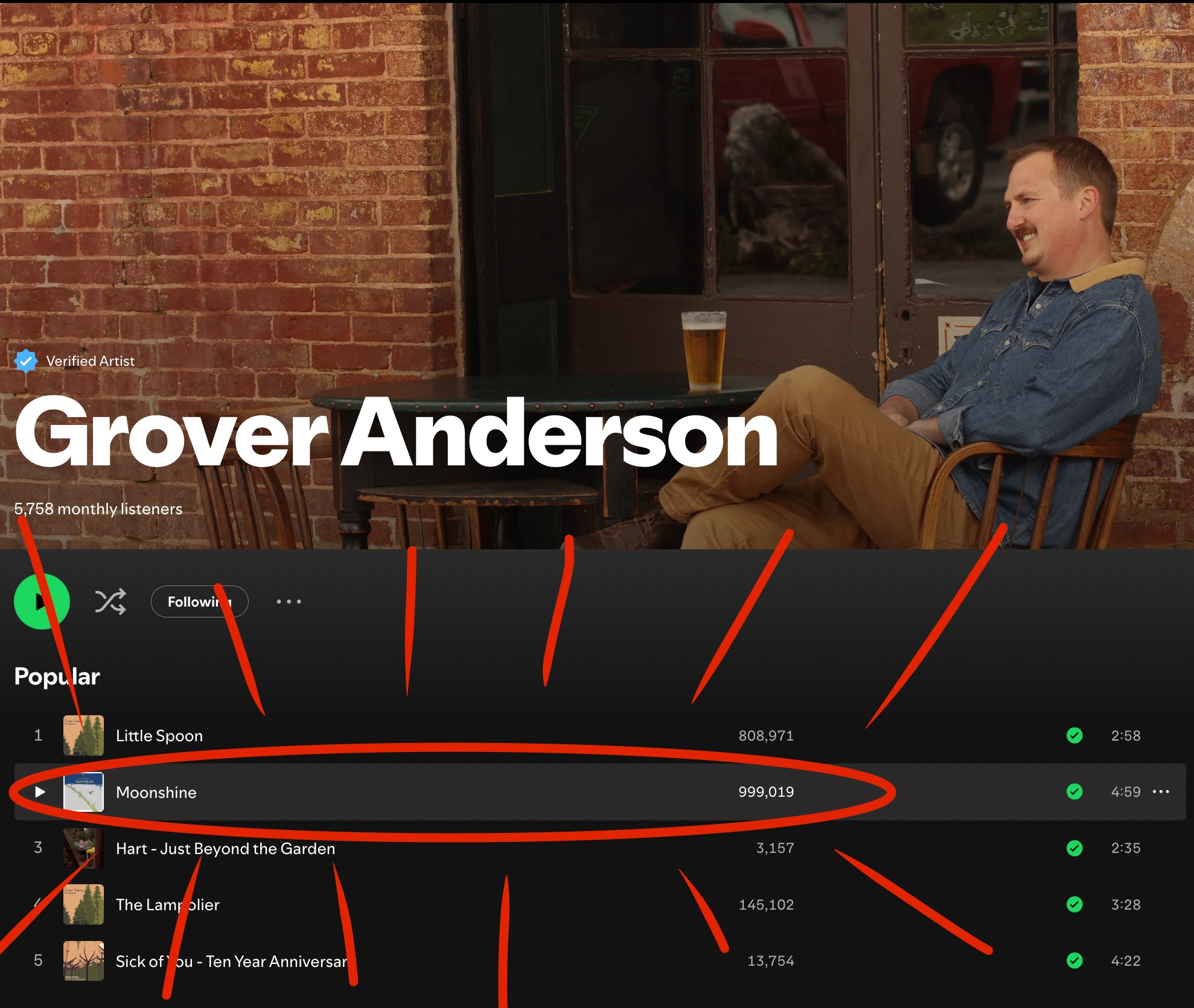Click the 5,758 monthly listeners text
The height and width of the screenshot is (1008, 1194).
(98, 509)
